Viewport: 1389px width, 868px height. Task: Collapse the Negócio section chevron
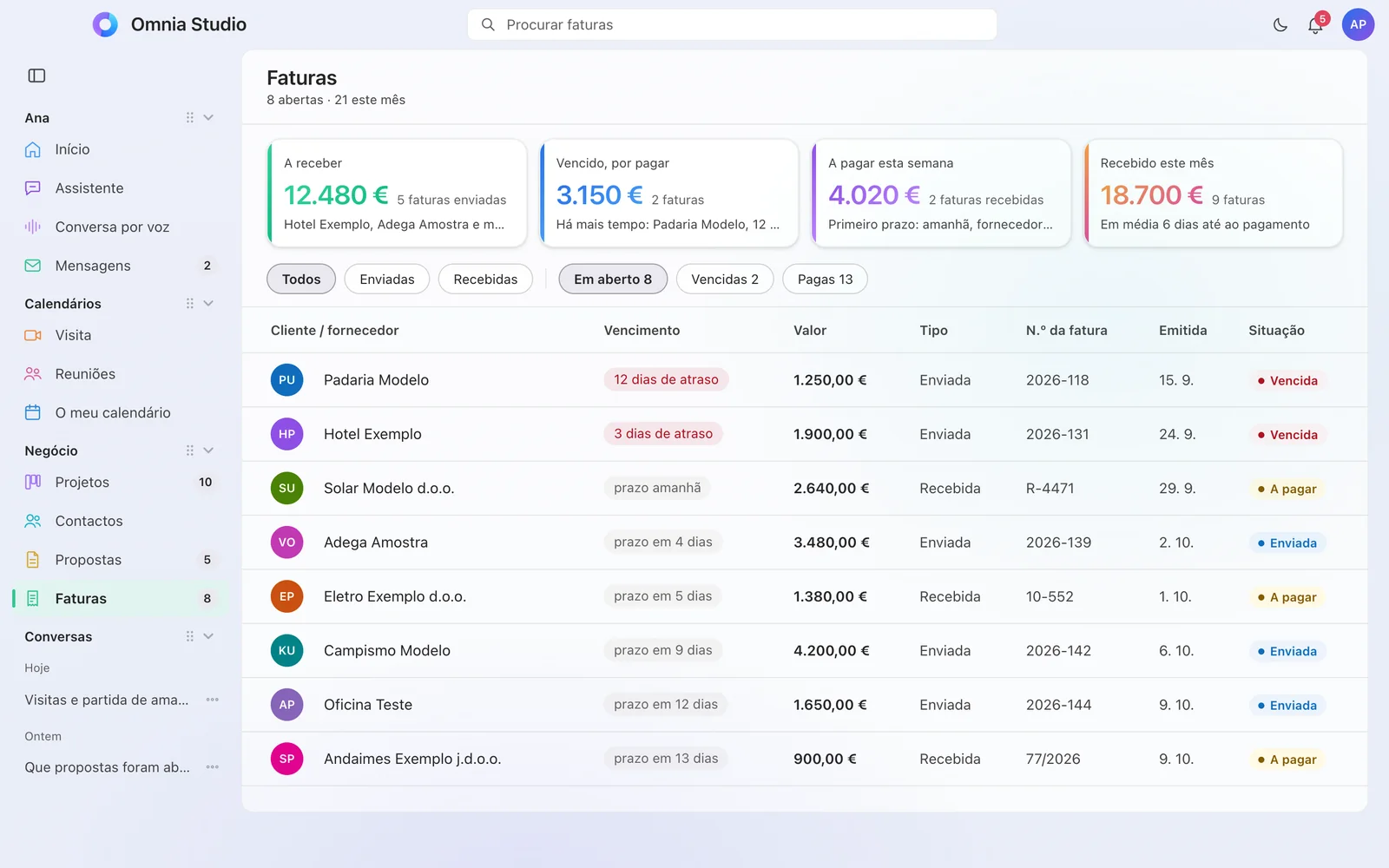pos(208,450)
